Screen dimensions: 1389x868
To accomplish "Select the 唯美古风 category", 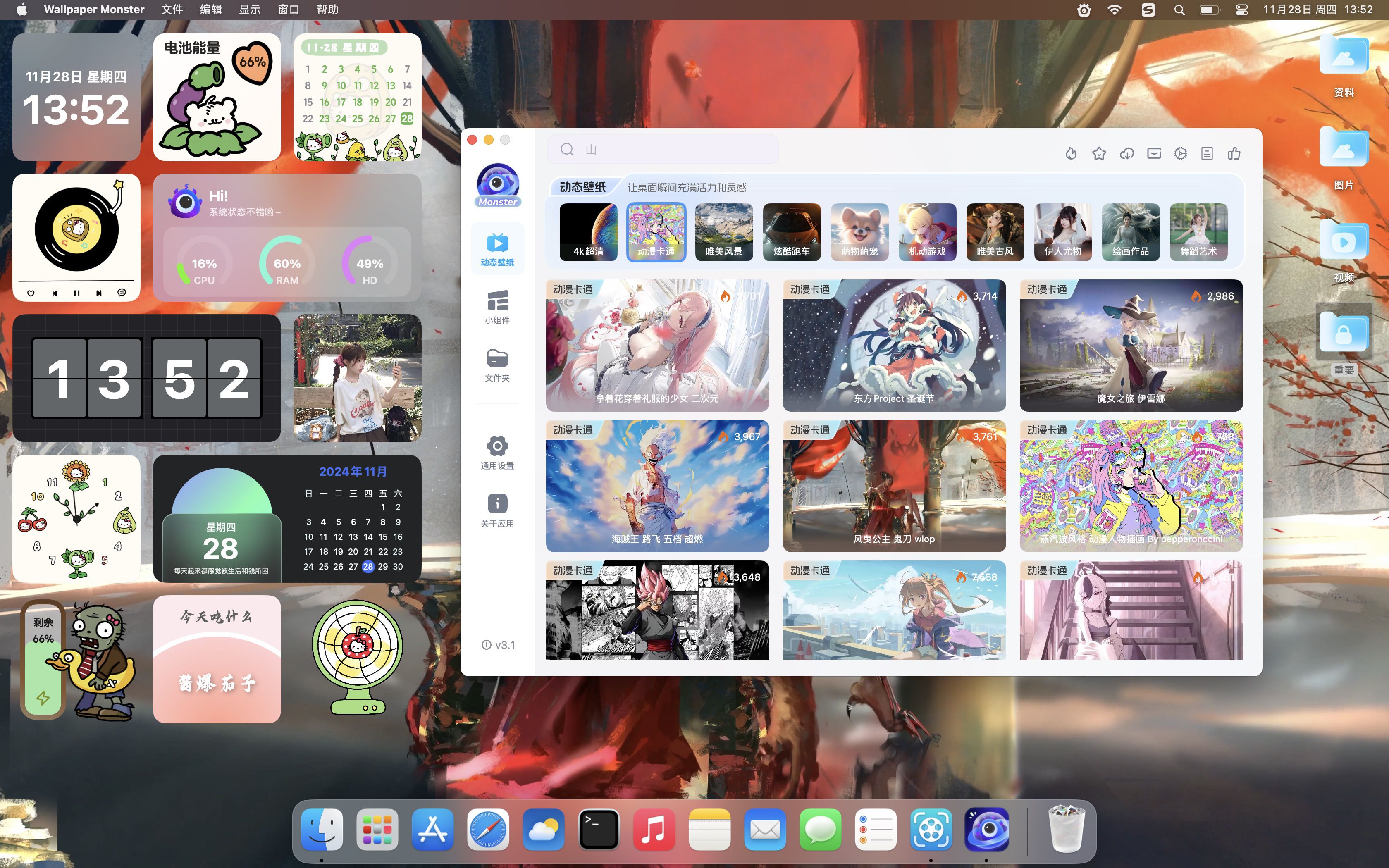I will [995, 232].
